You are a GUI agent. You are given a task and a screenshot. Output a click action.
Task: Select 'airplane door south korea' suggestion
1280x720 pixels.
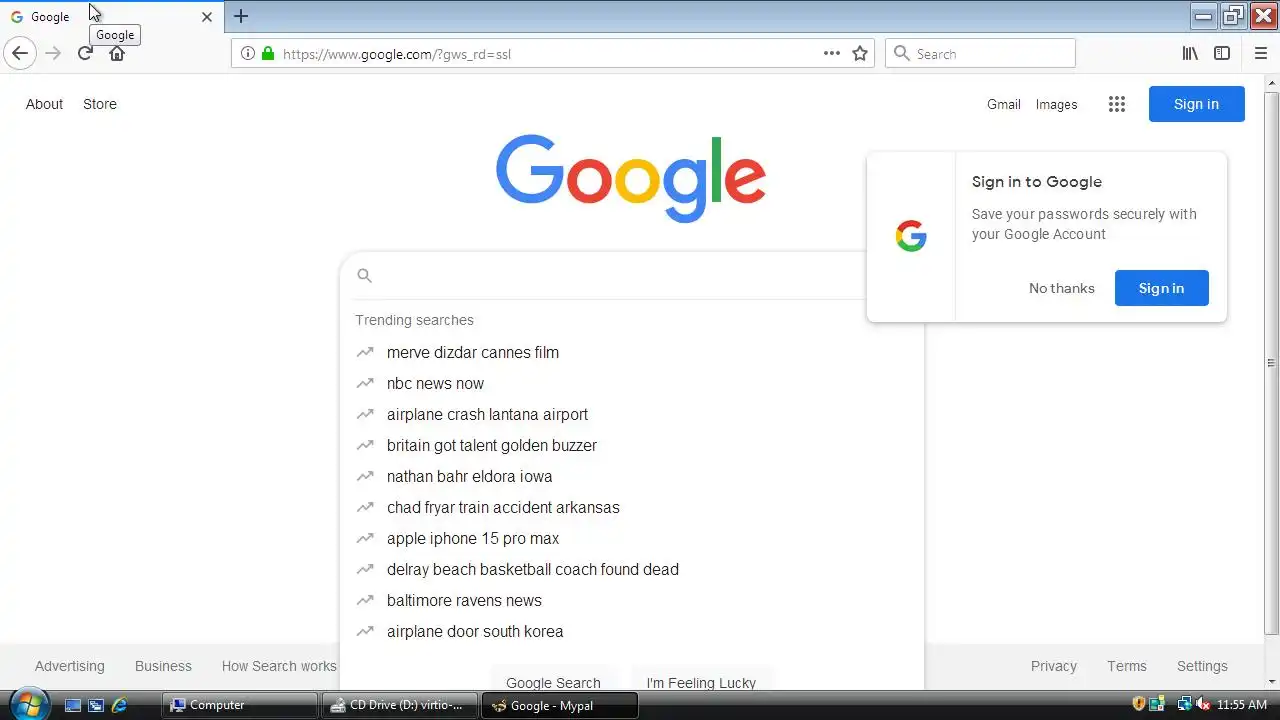point(631,631)
